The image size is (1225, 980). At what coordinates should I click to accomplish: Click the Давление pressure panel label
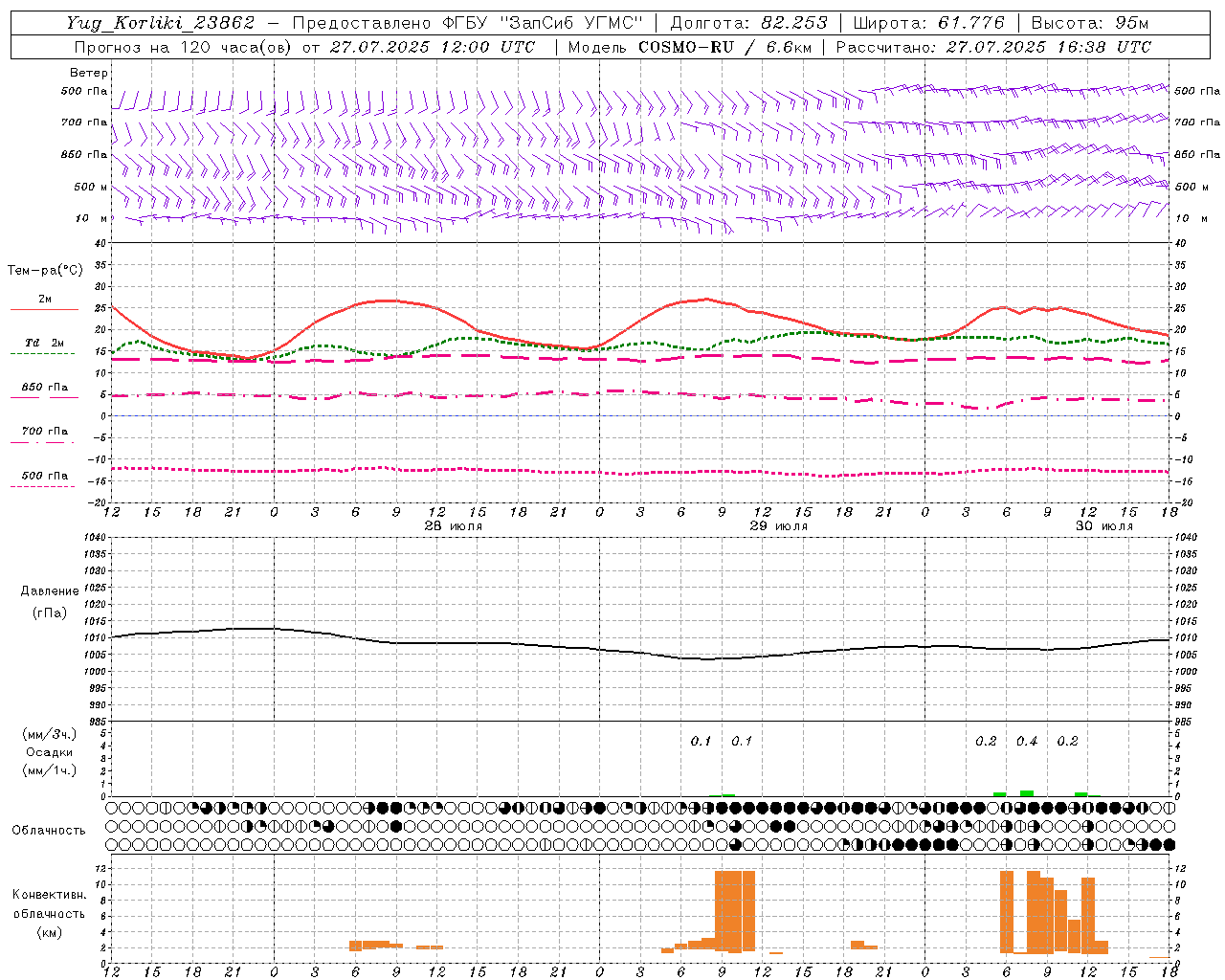50,591
